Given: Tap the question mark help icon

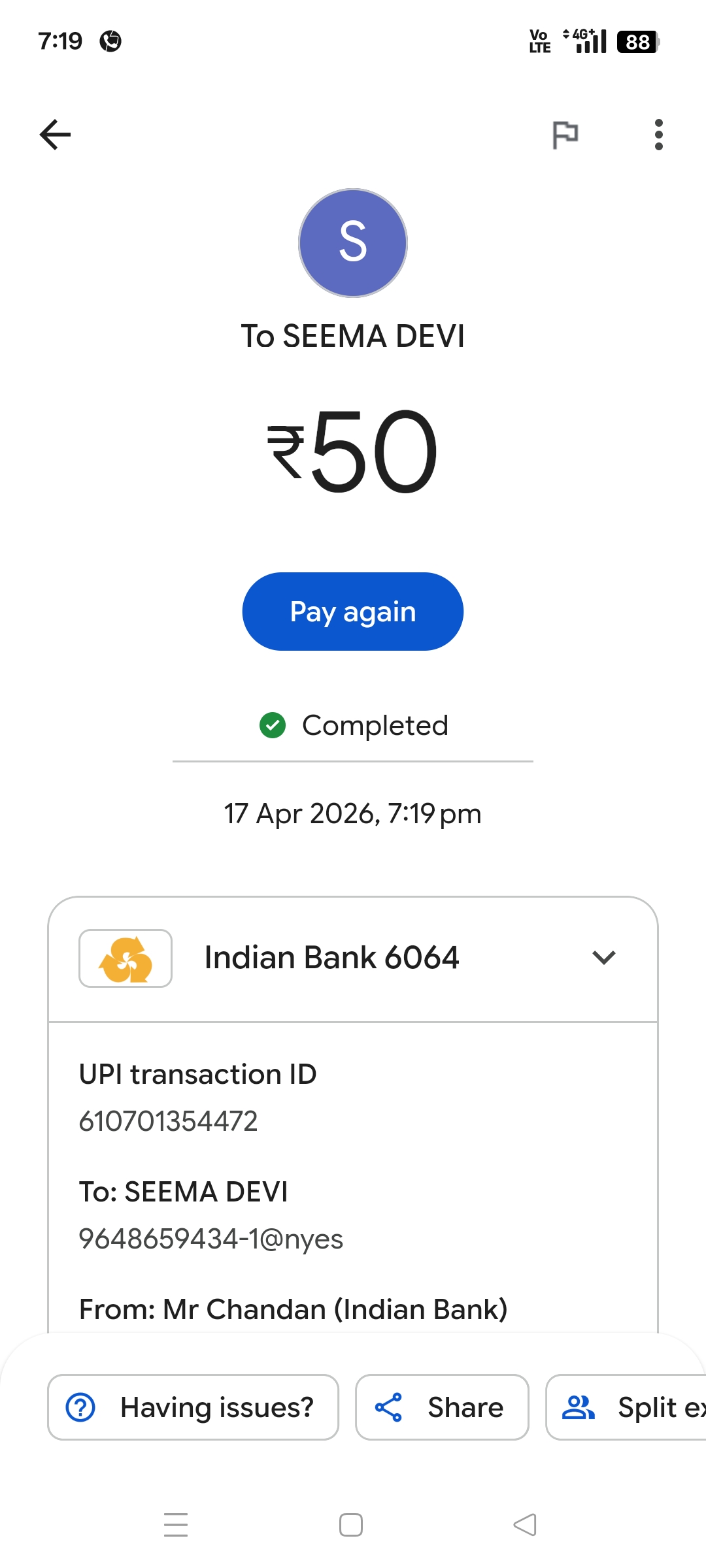Looking at the screenshot, I should (81, 1407).
